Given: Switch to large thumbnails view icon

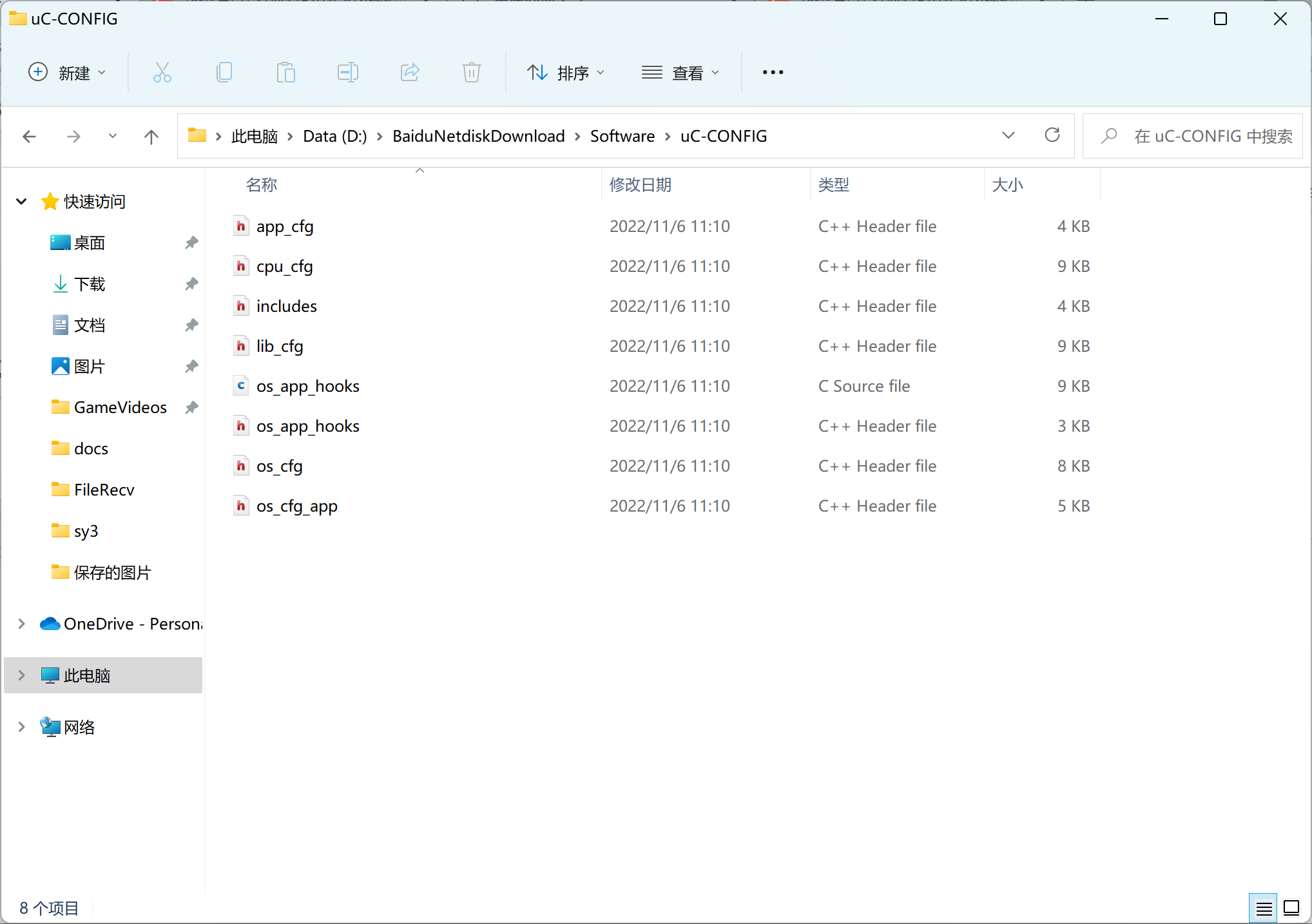Looking at the screenshot, I should click(1291, 908).
